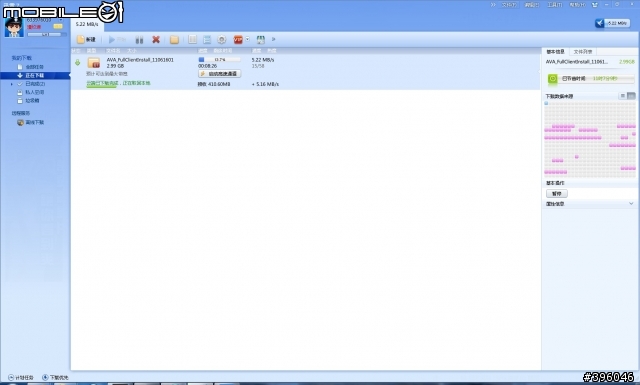Click the green download status arrow icon
The width and height of the screenshot is (640, 385).
tap(78, 62)
